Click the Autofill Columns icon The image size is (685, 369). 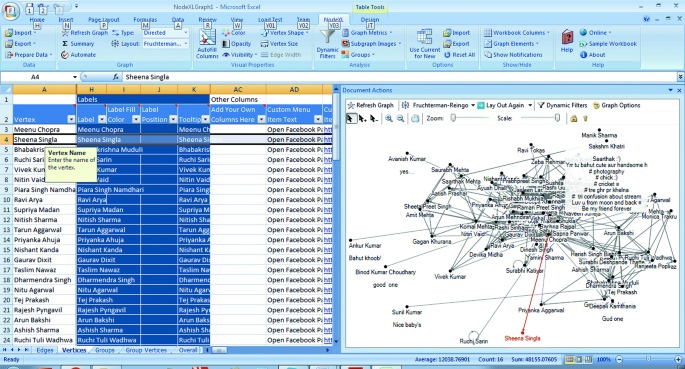[207, 38]
